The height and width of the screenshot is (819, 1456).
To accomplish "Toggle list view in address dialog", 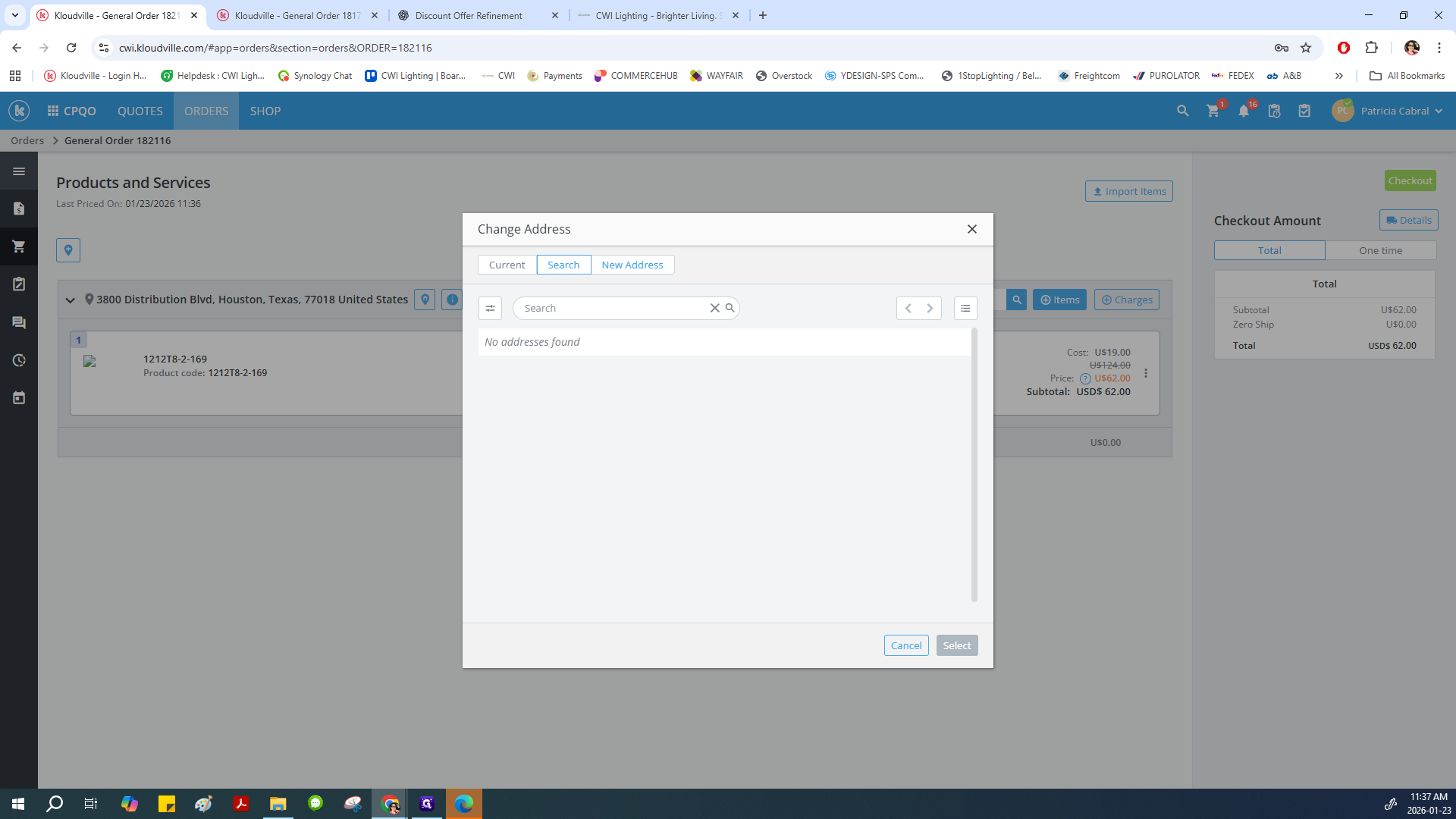I will pyautogui.click(x=965, y=308).
